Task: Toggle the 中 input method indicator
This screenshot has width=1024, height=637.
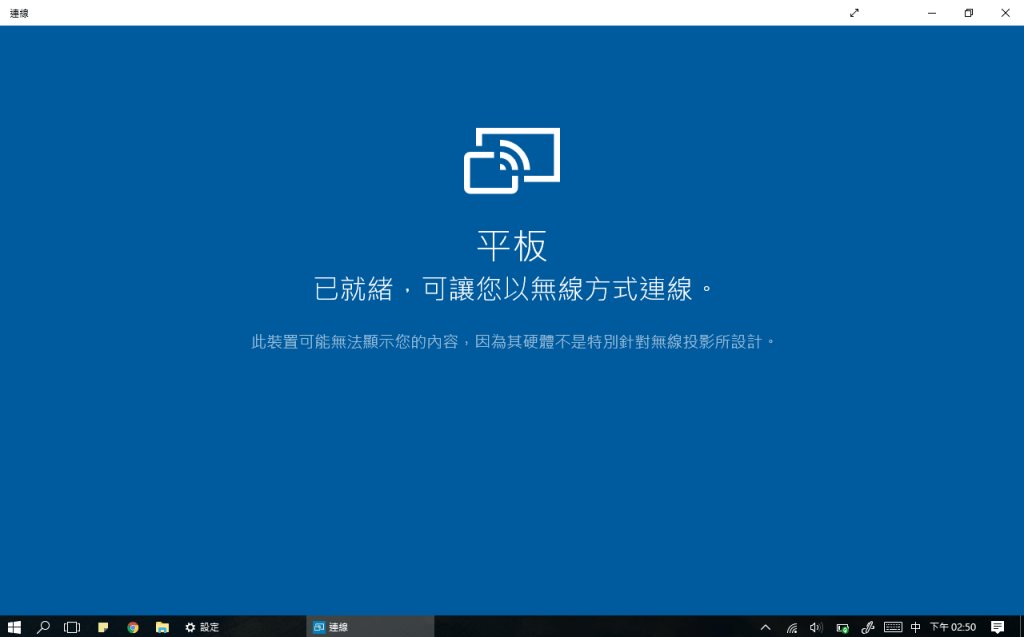Action: [916, 627]
